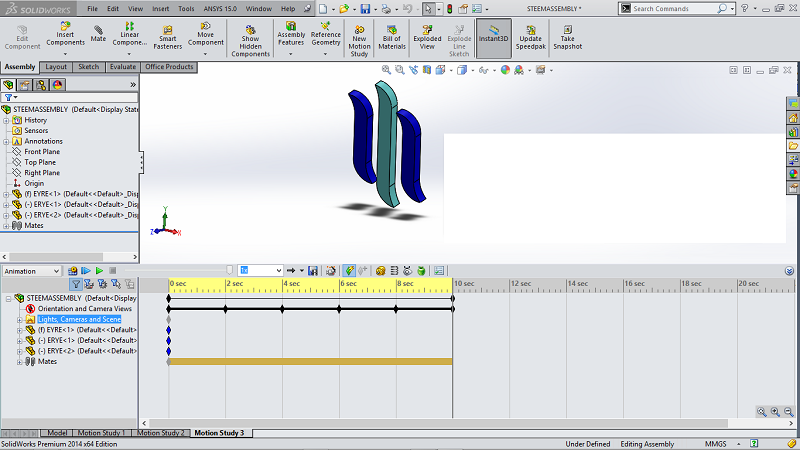This screenshot has width=800, height=450.
Task: Open the Tools menu
Action: [x=186, y=9]
